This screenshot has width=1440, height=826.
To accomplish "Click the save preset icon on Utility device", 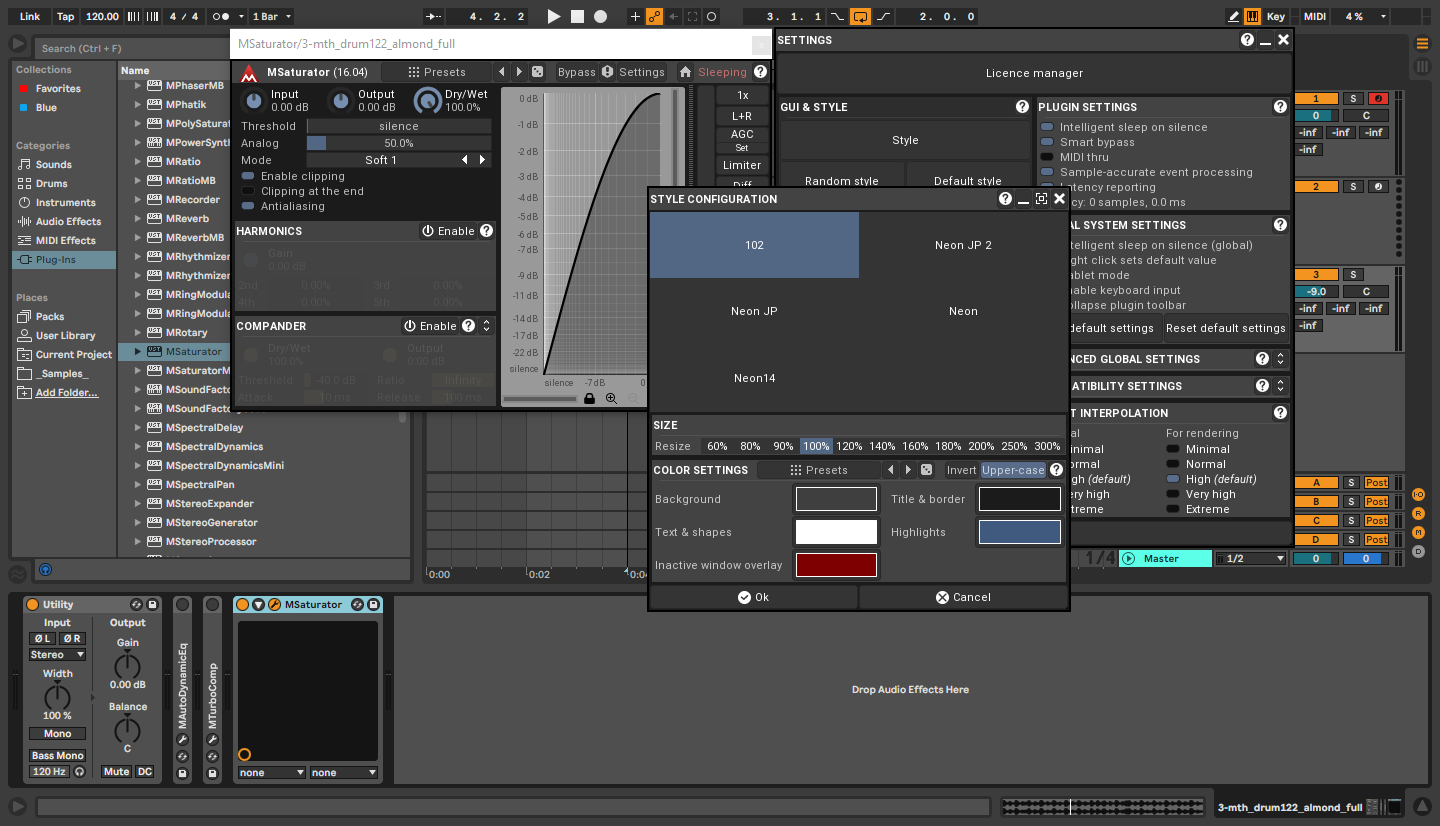I will click(x=152, y=605).
